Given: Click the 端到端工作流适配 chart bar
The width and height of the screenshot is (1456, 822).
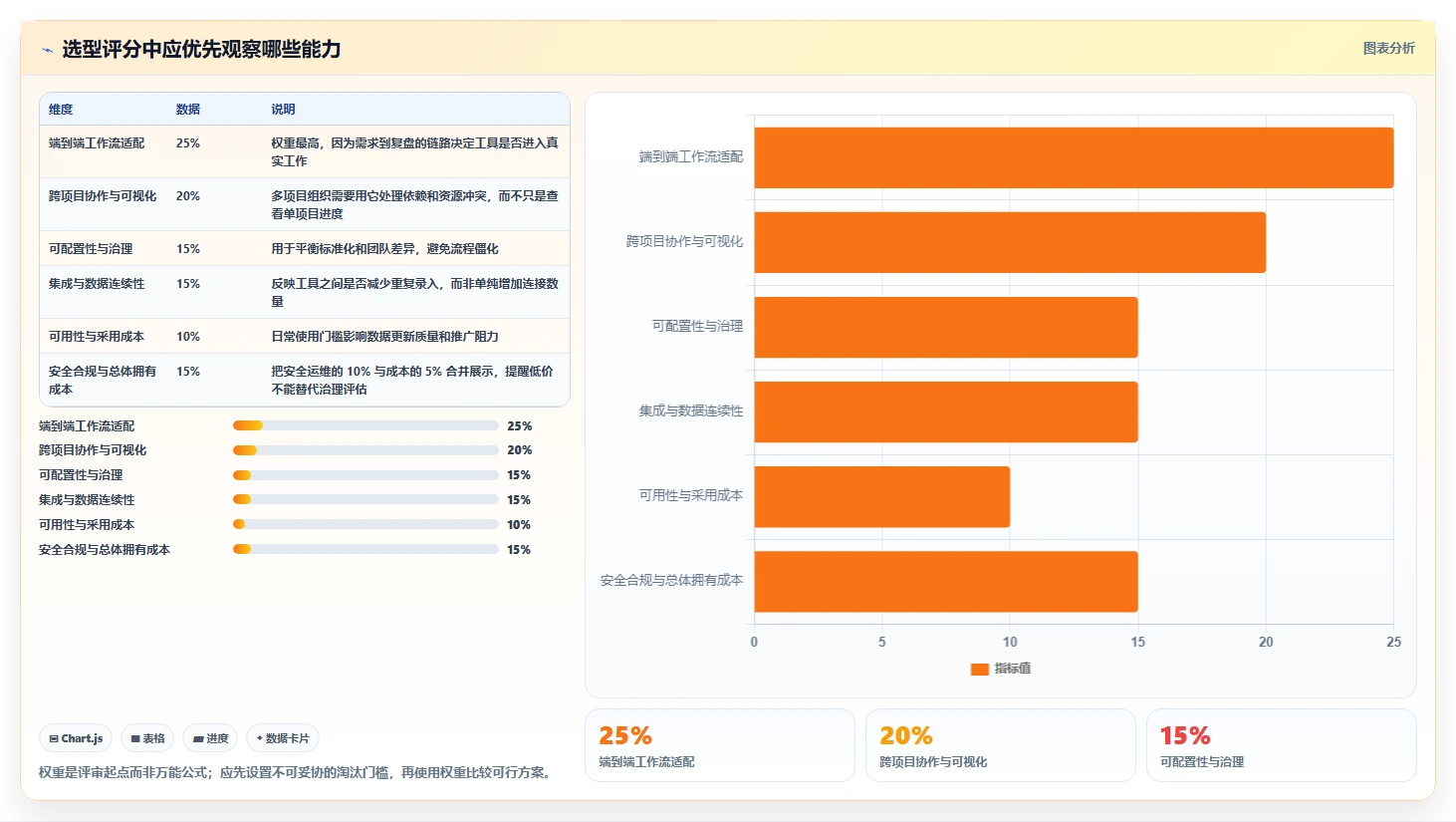Looking at the screenshot, I should click(x=1074, y=157).
